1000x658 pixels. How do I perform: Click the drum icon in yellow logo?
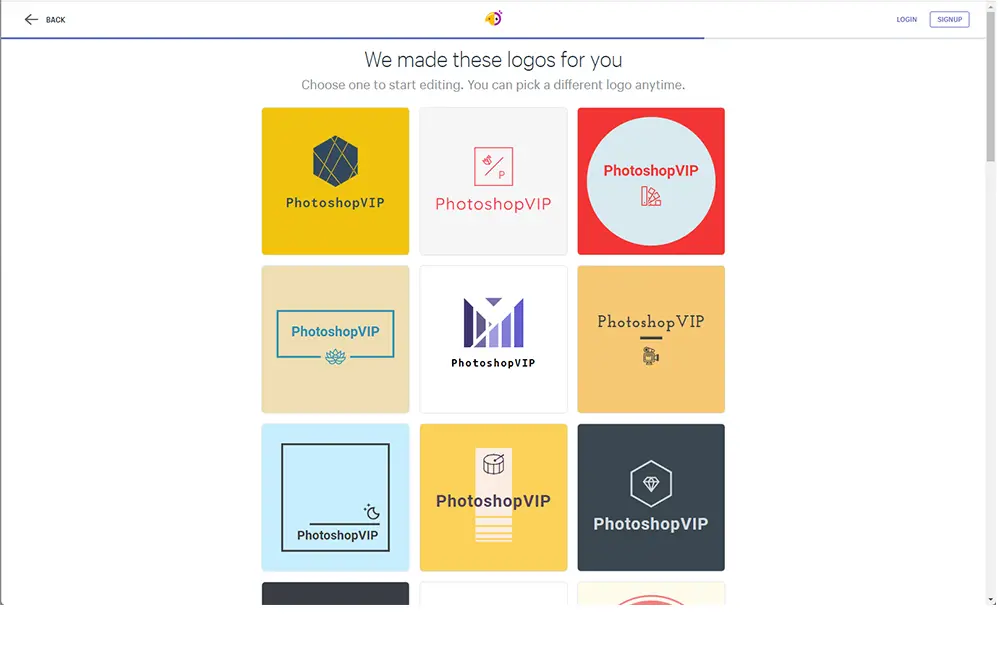click(494, 464)
